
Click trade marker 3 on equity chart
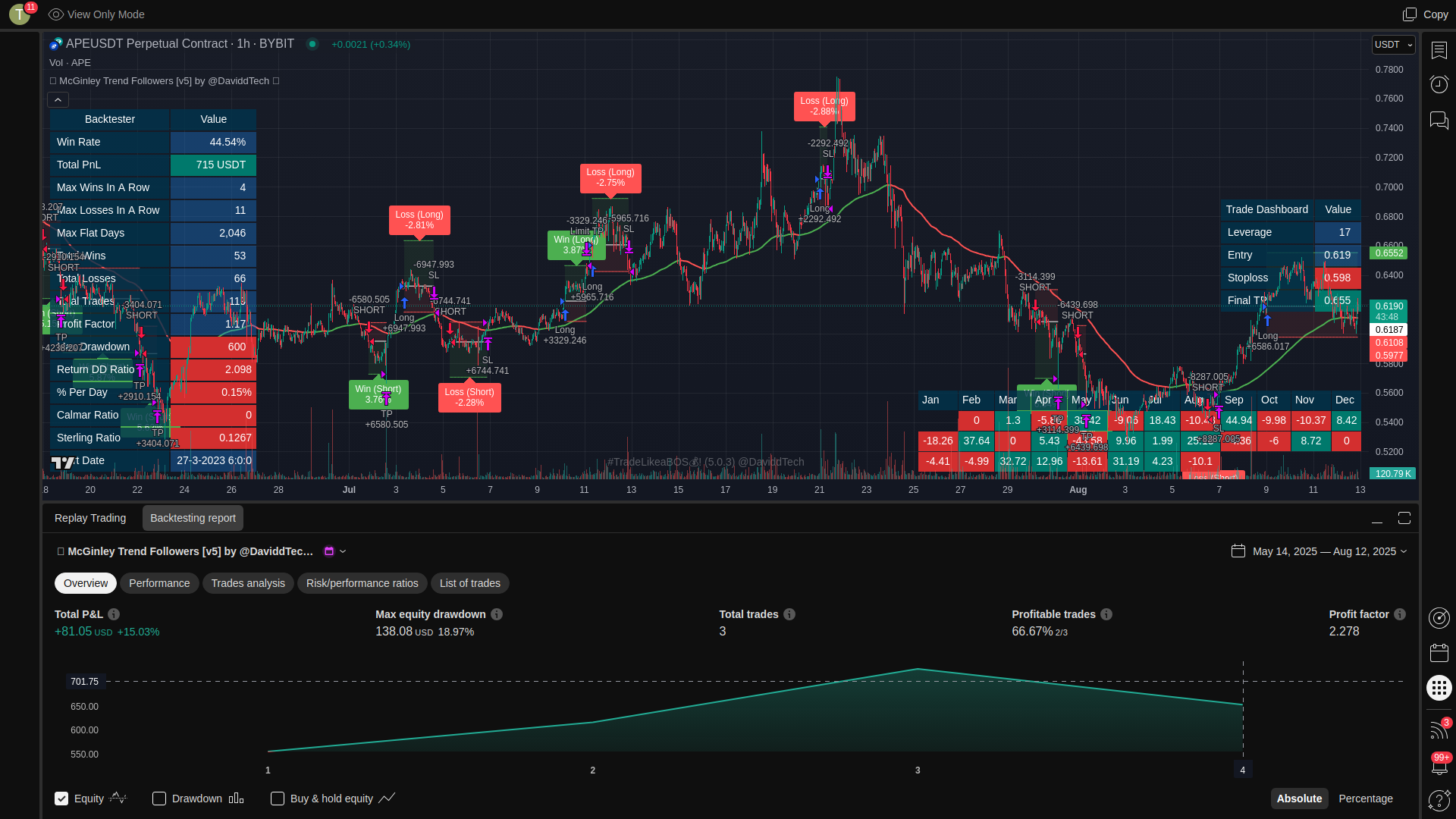[918, 770]
